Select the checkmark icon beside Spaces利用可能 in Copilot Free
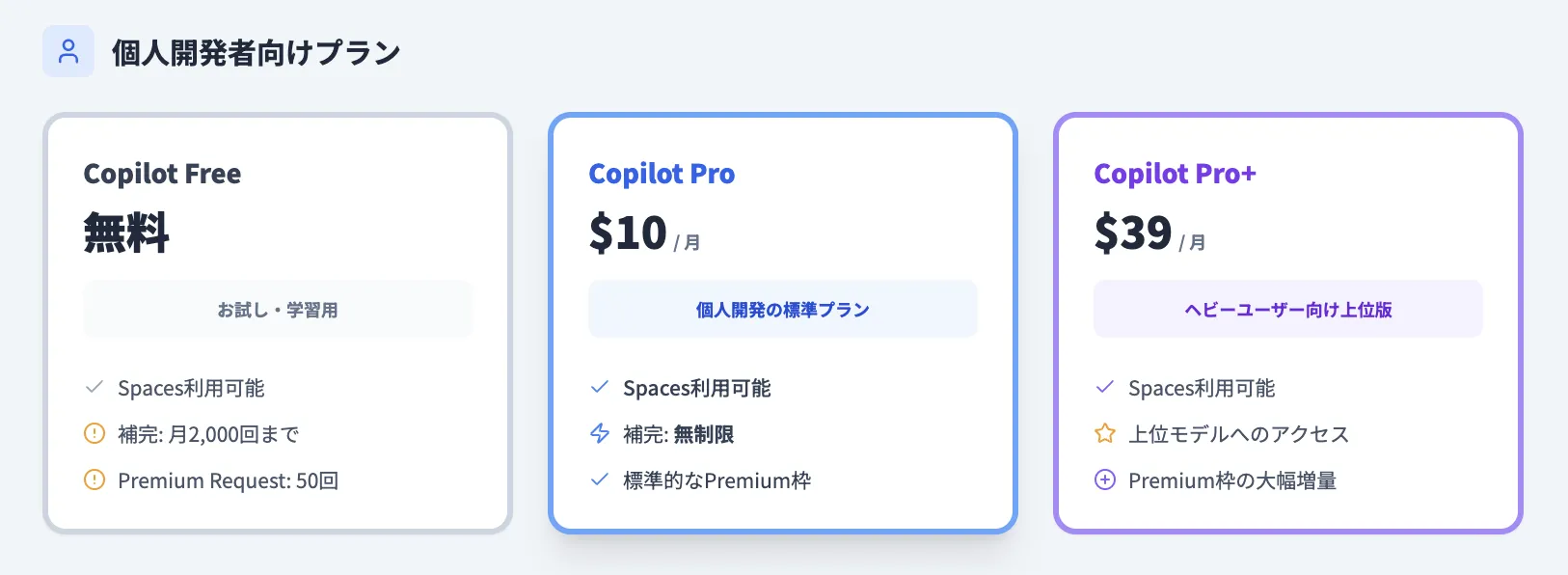 coord(95,388)
